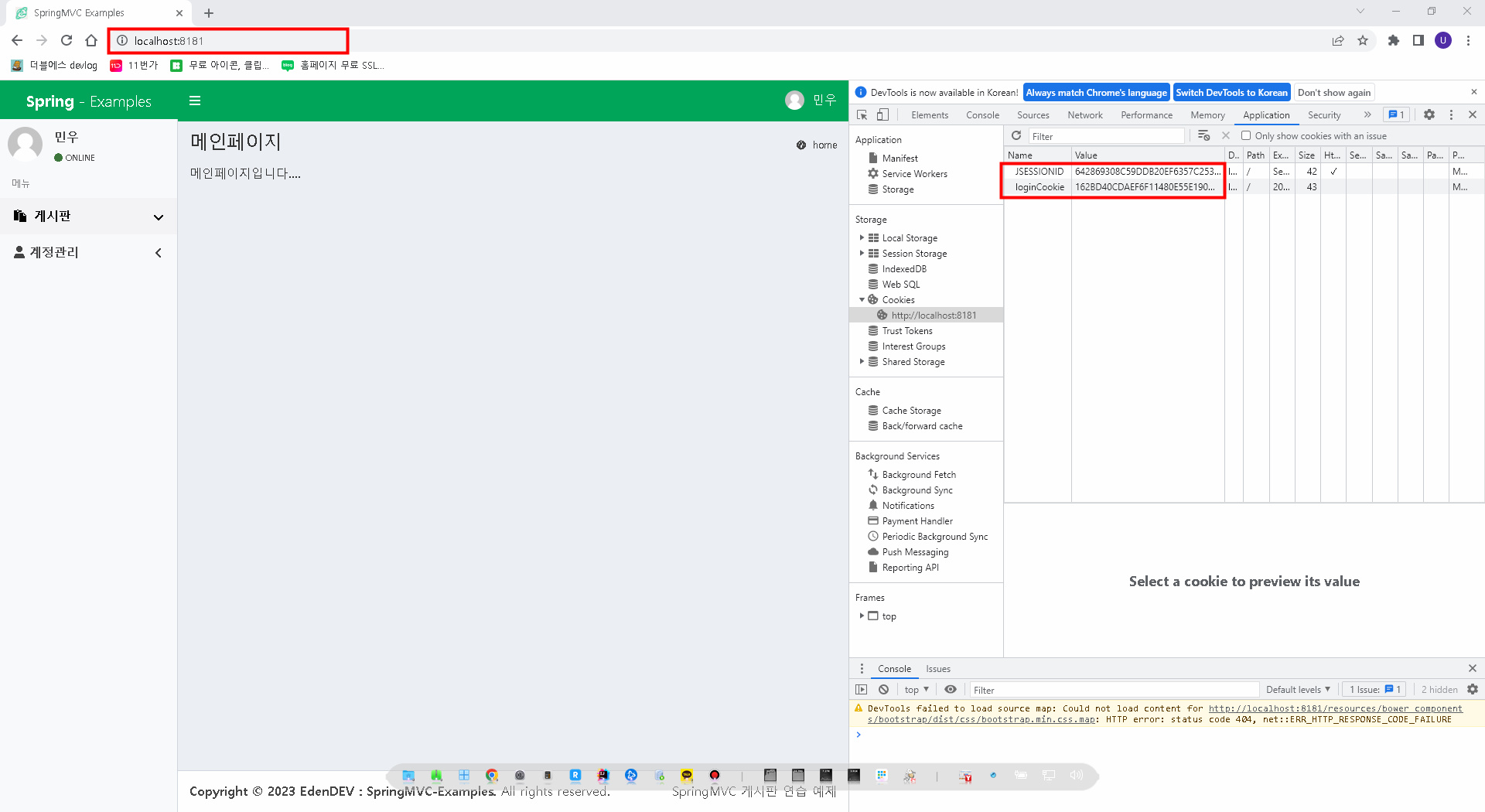Expand the 게시판 sidebar menu
The height and width of the screenshot is (812, 1485).
coord(89,217)
